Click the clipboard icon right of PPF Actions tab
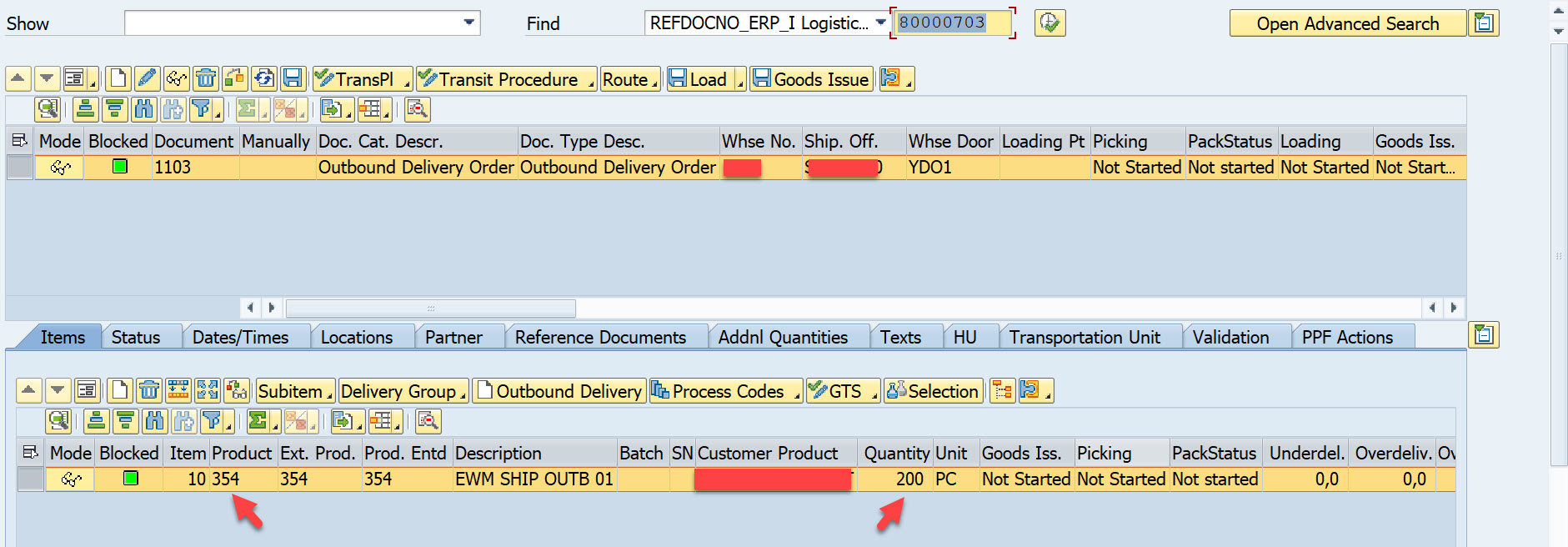This screenshot has height=547, width=1568. [1484, 335]
